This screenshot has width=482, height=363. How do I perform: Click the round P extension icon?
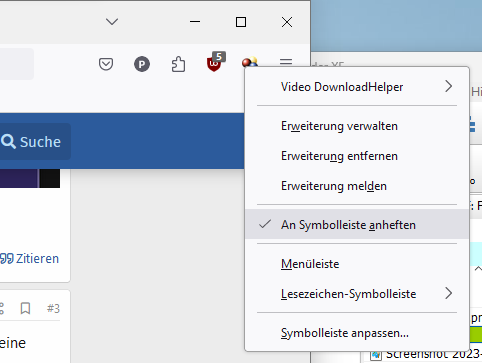(x=142, y=64)
